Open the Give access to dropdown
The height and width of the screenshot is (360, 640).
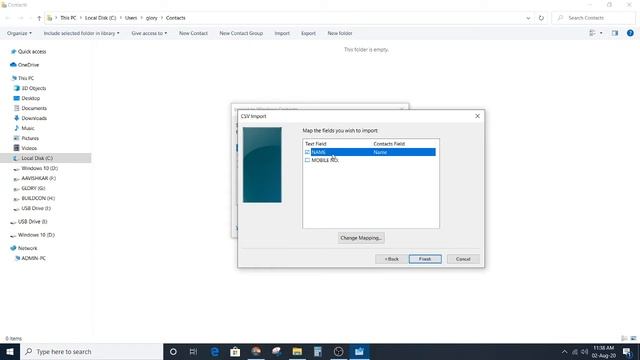point(149,33)
